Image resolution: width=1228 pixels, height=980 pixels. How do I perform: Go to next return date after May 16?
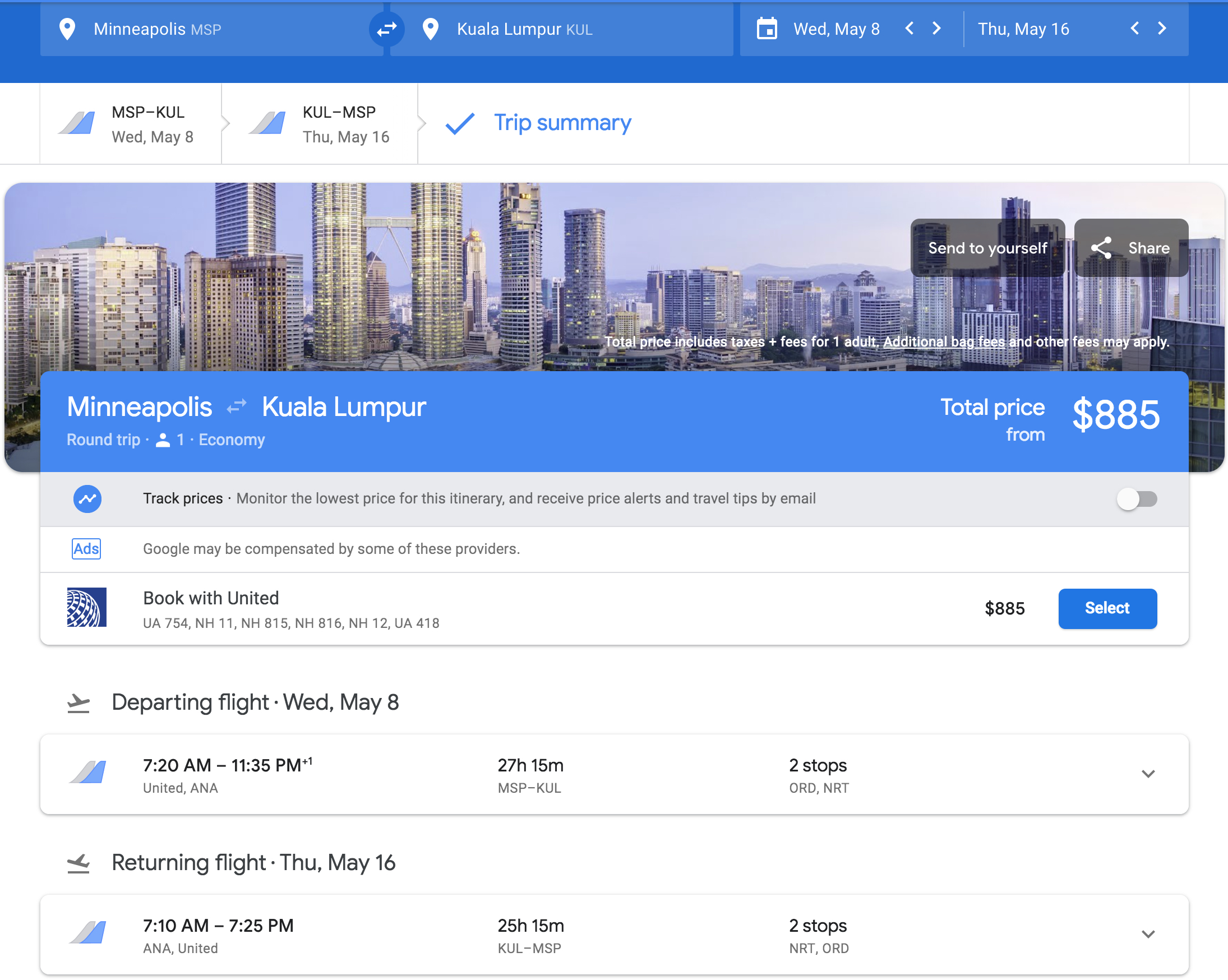[1162, 29]
